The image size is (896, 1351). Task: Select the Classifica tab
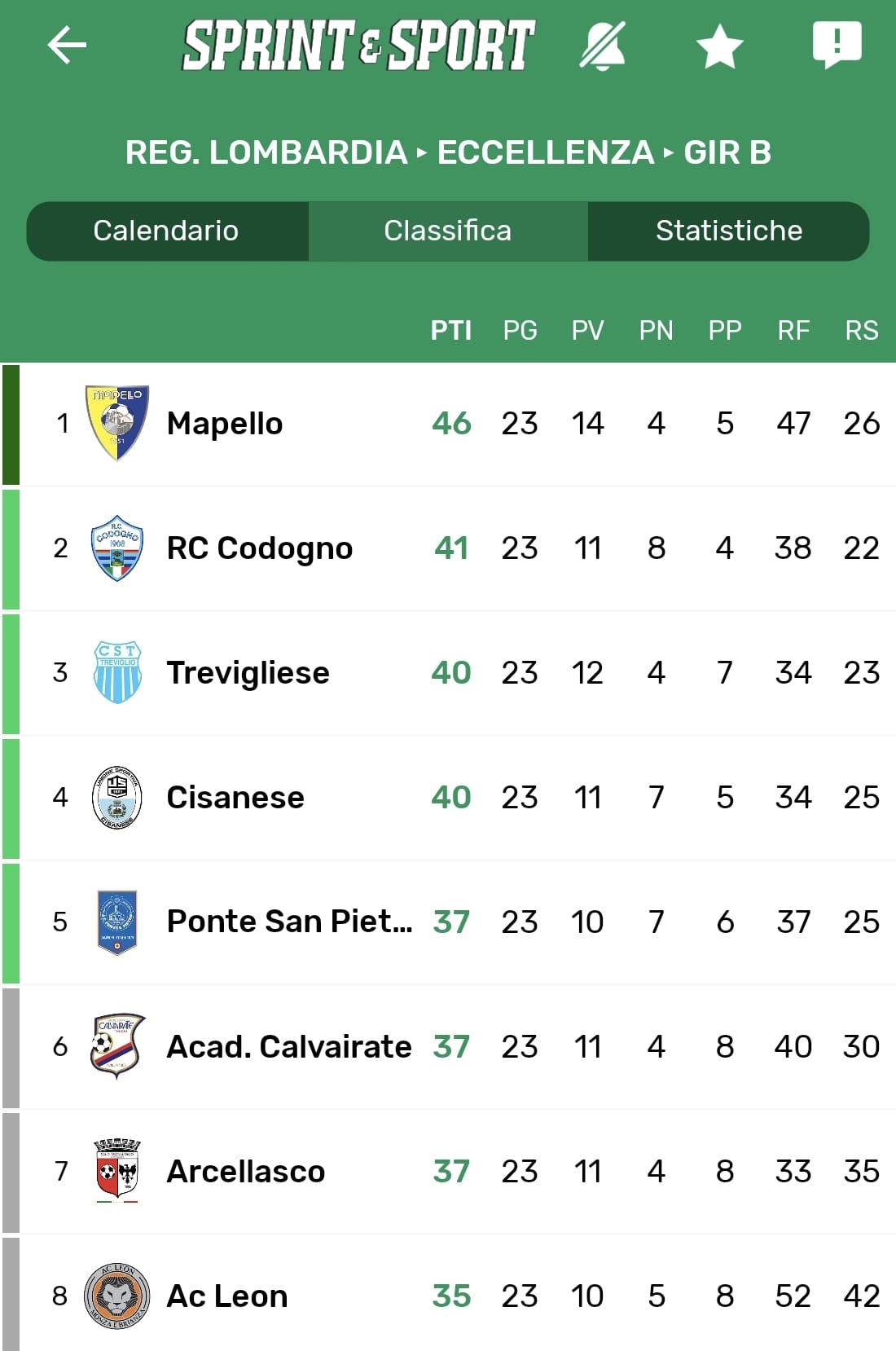coord(448,231)
